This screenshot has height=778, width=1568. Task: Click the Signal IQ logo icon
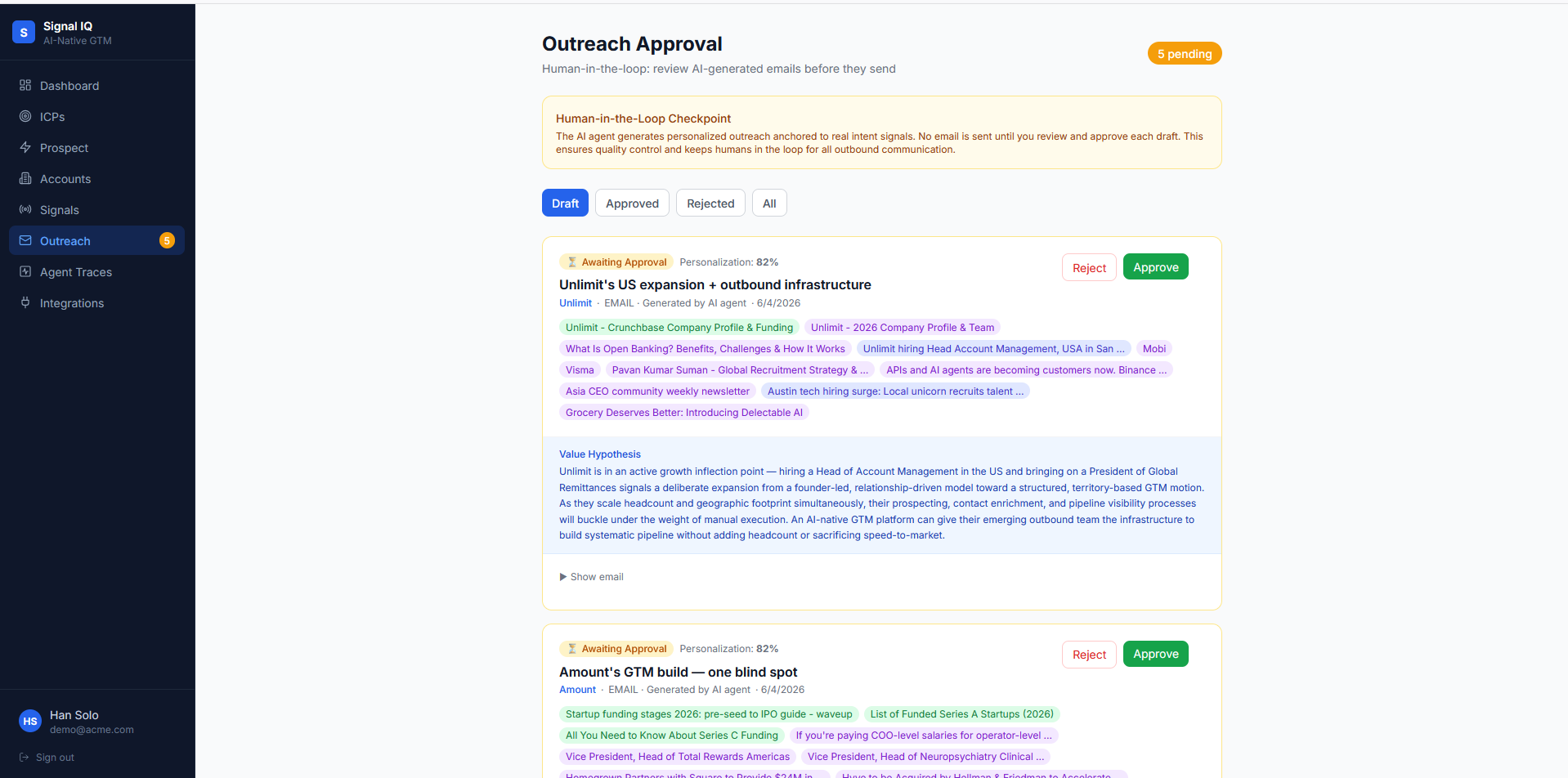24,33
